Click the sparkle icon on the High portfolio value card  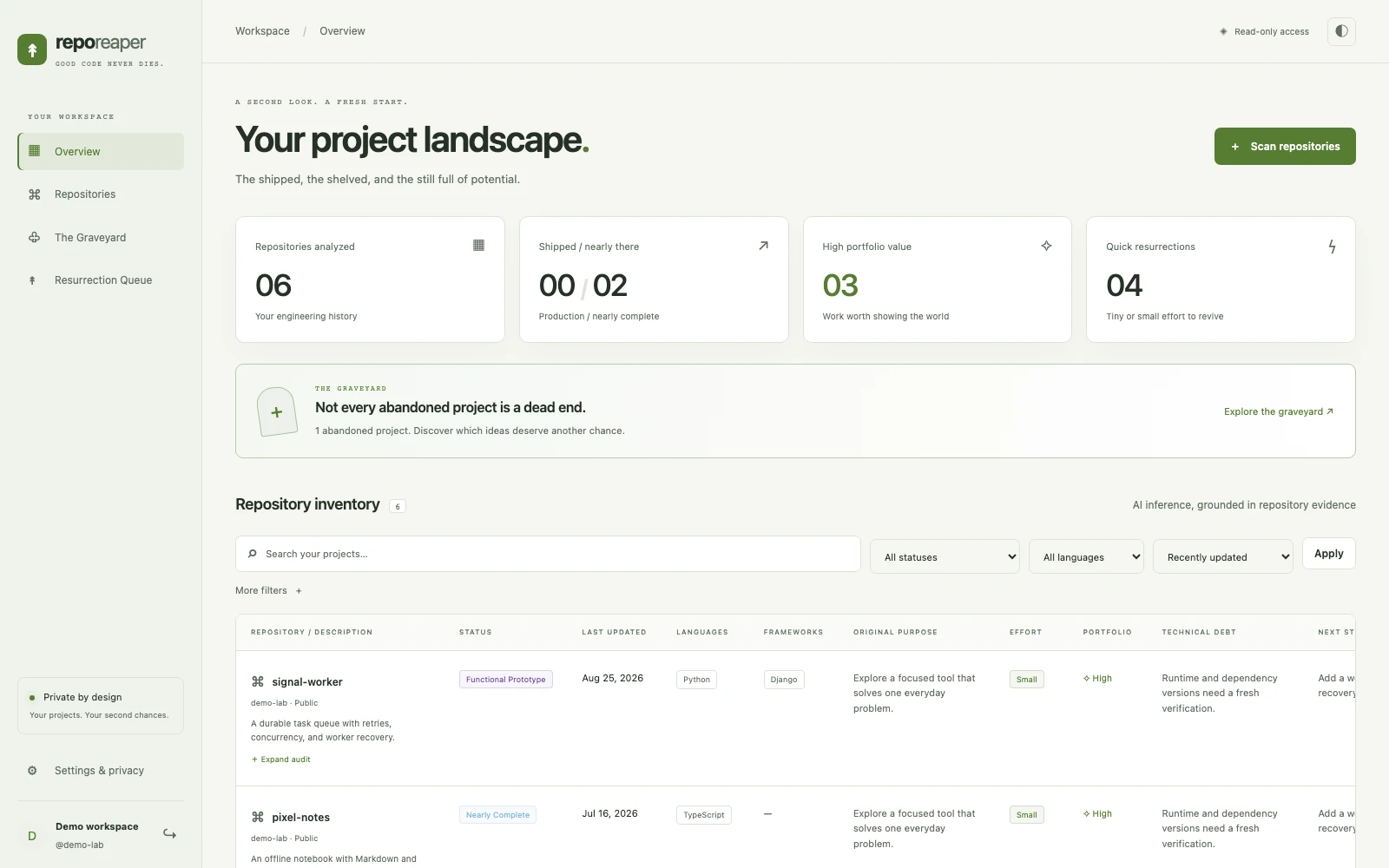pyautogui.click(x=1046, y=246)
